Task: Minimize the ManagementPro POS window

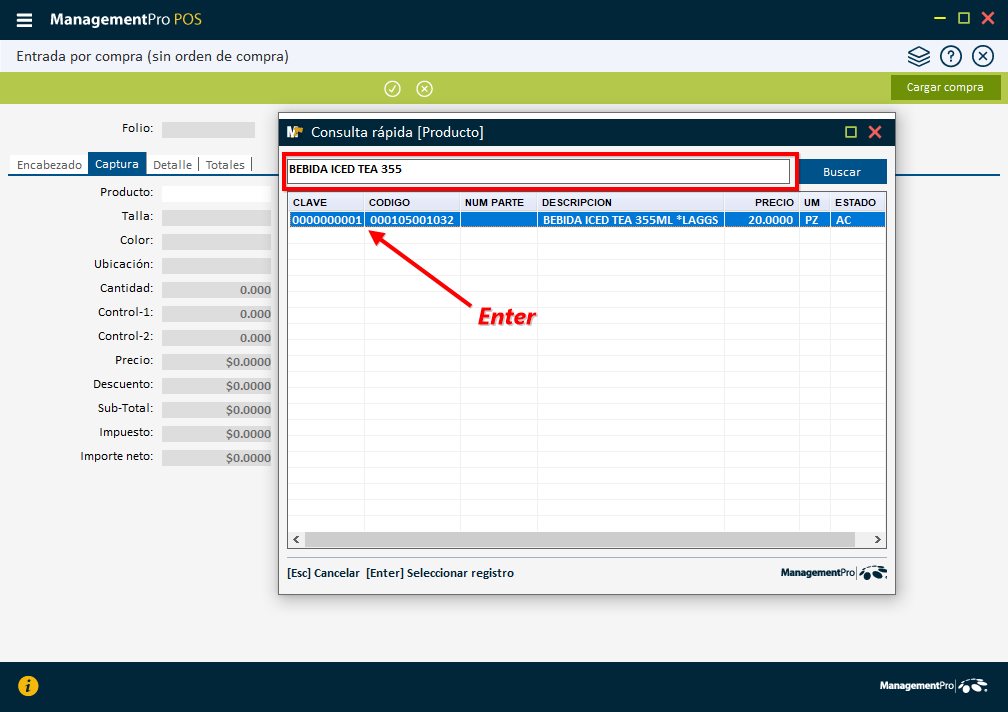Action: click(x=940, y=19)
